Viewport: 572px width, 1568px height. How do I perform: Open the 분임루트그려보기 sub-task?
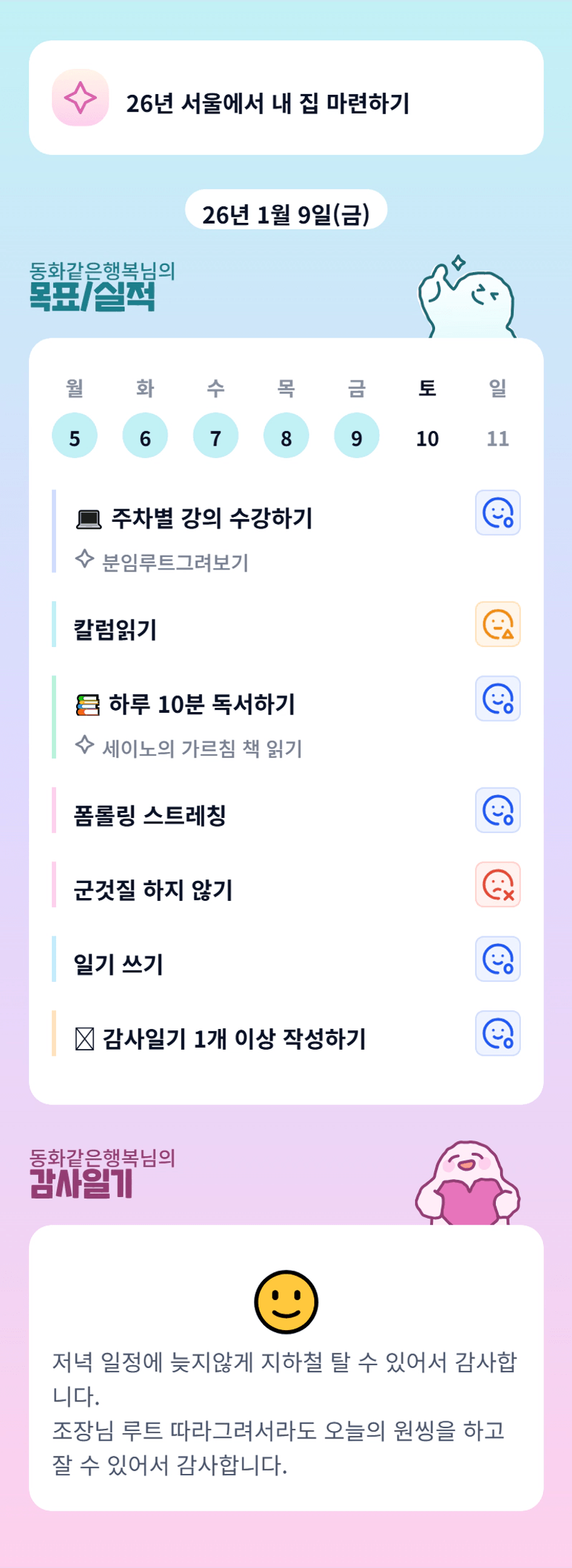click(x=174, y=562)
